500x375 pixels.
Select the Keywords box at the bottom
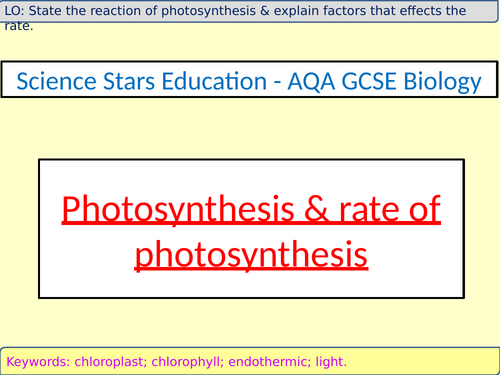coord(250,361)
